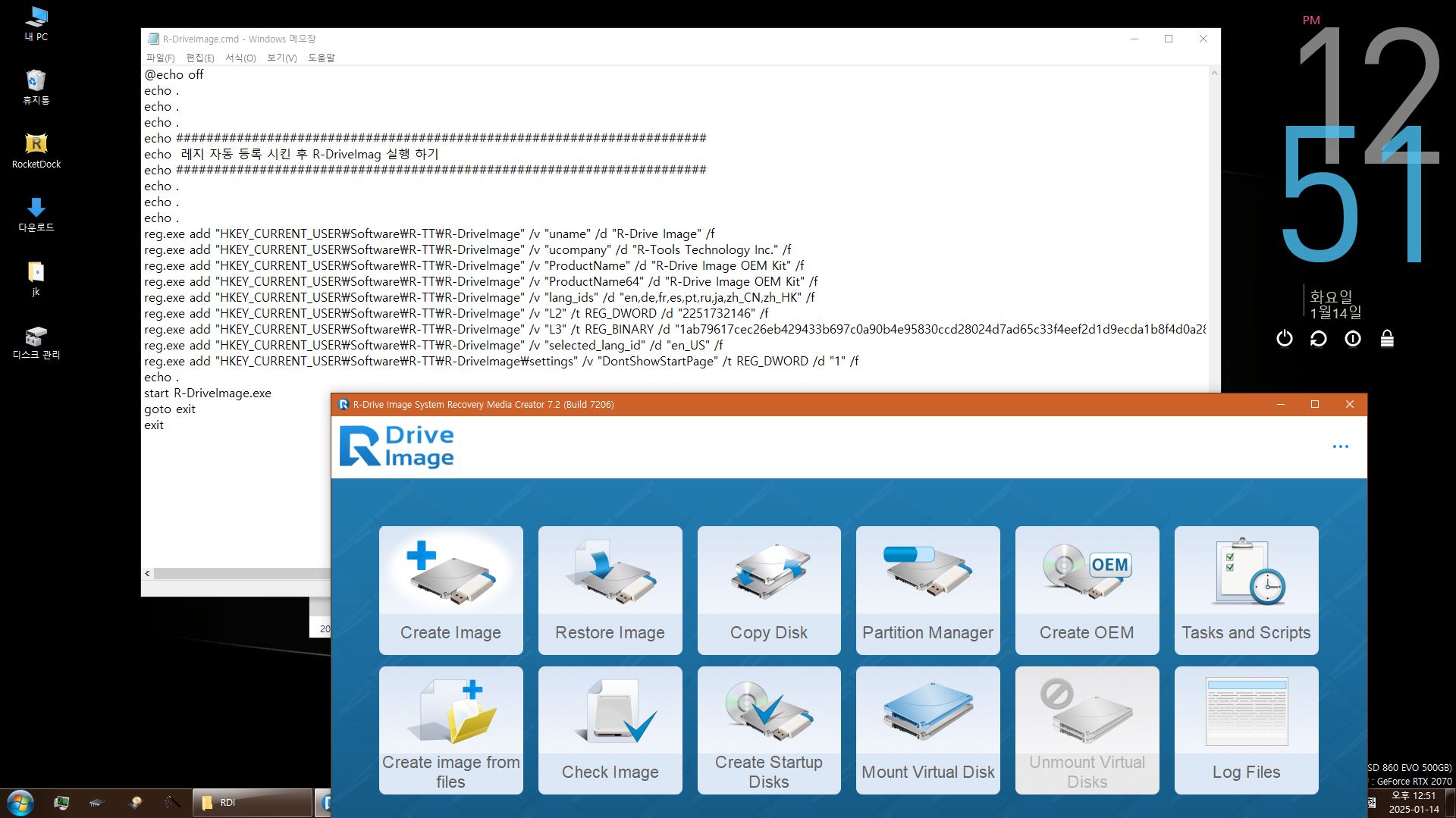Viewport: 1456px width, 818px height.
Task: Open Partition Manager
Action: click(927, 590)
